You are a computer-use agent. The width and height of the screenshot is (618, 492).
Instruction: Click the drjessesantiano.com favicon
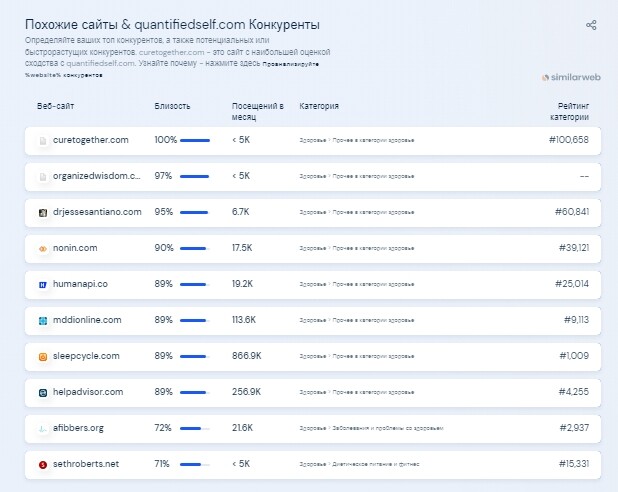43,212
